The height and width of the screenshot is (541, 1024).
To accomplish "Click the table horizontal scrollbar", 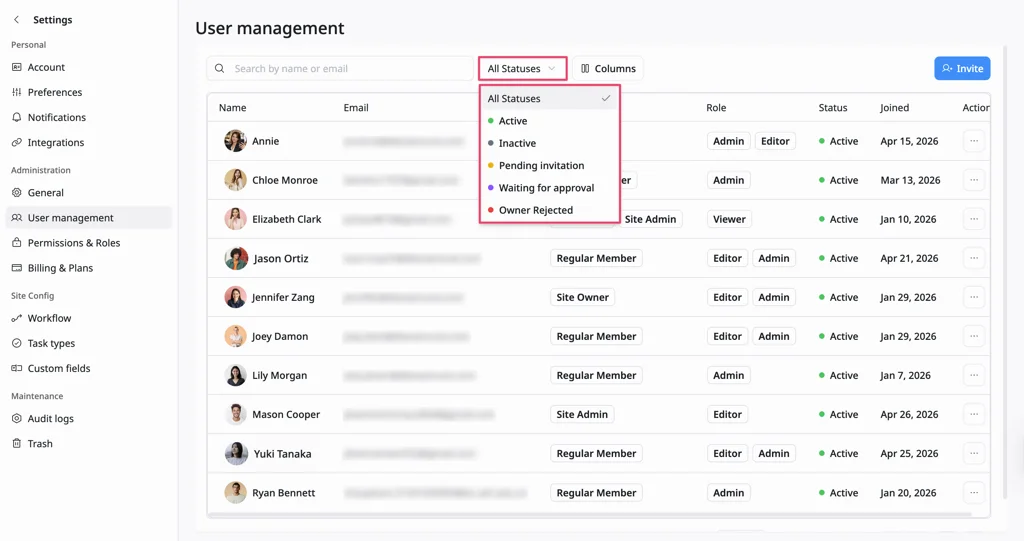I will 590,515.
